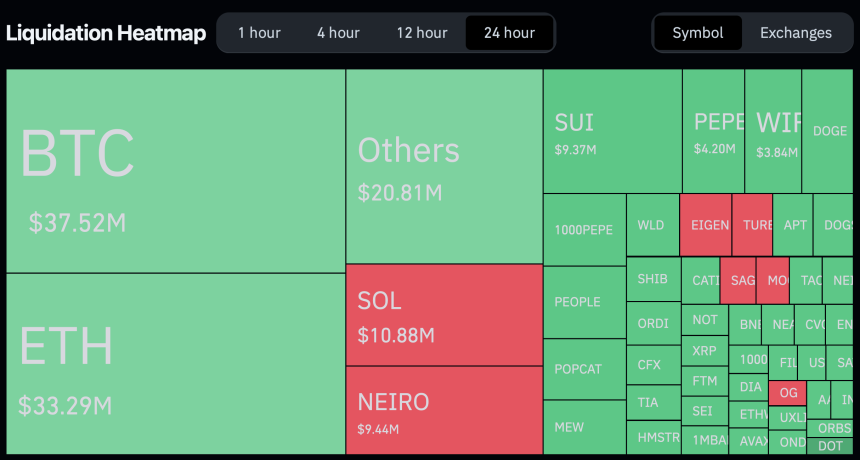Select the 1 hour timeframe tab
This screenshot has width=860, height=460.
pyautogui.click(x=259, y=33)
